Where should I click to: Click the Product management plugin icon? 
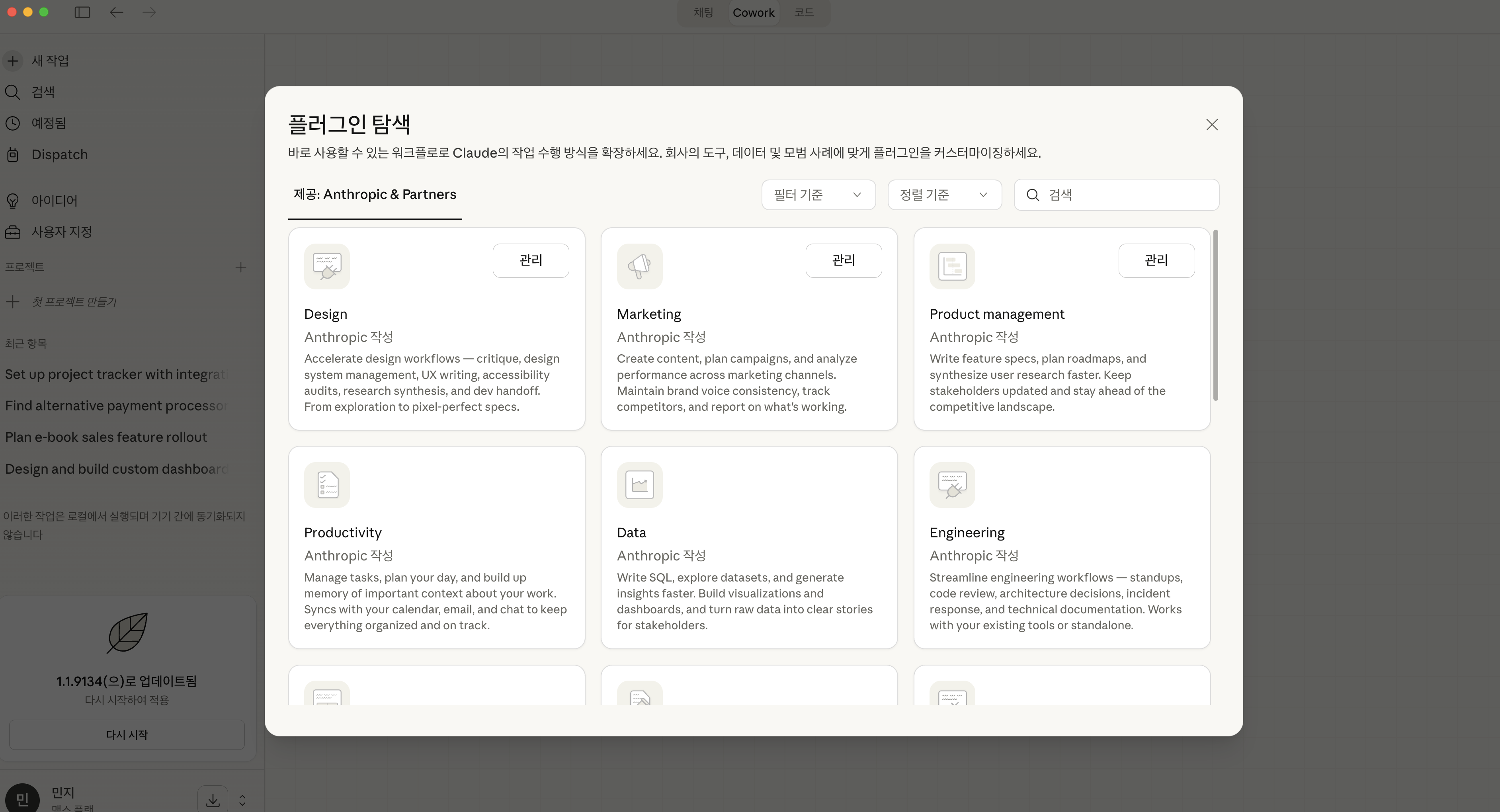[x=952, y=266]
